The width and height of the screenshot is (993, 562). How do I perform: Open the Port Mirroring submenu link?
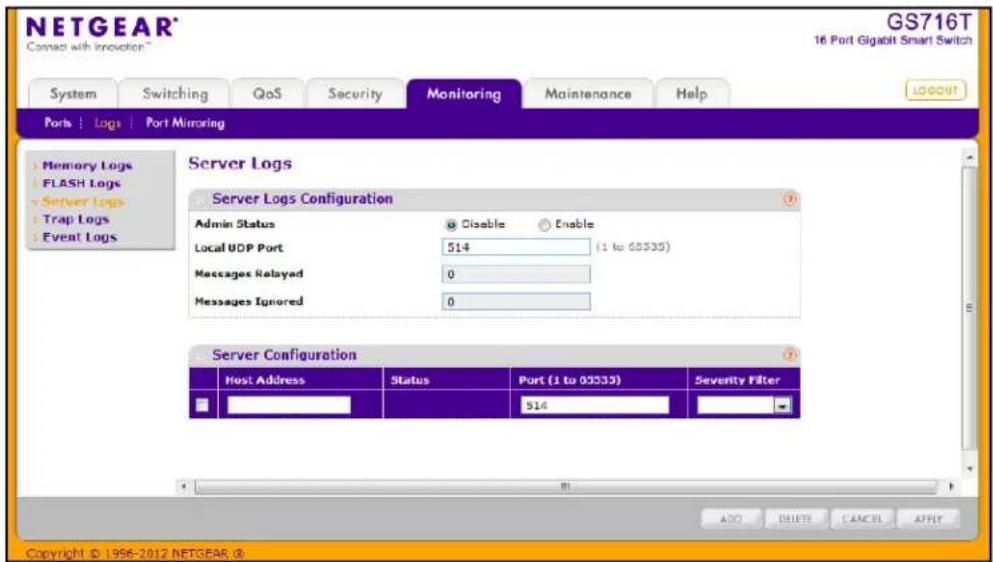coord(185,123)
